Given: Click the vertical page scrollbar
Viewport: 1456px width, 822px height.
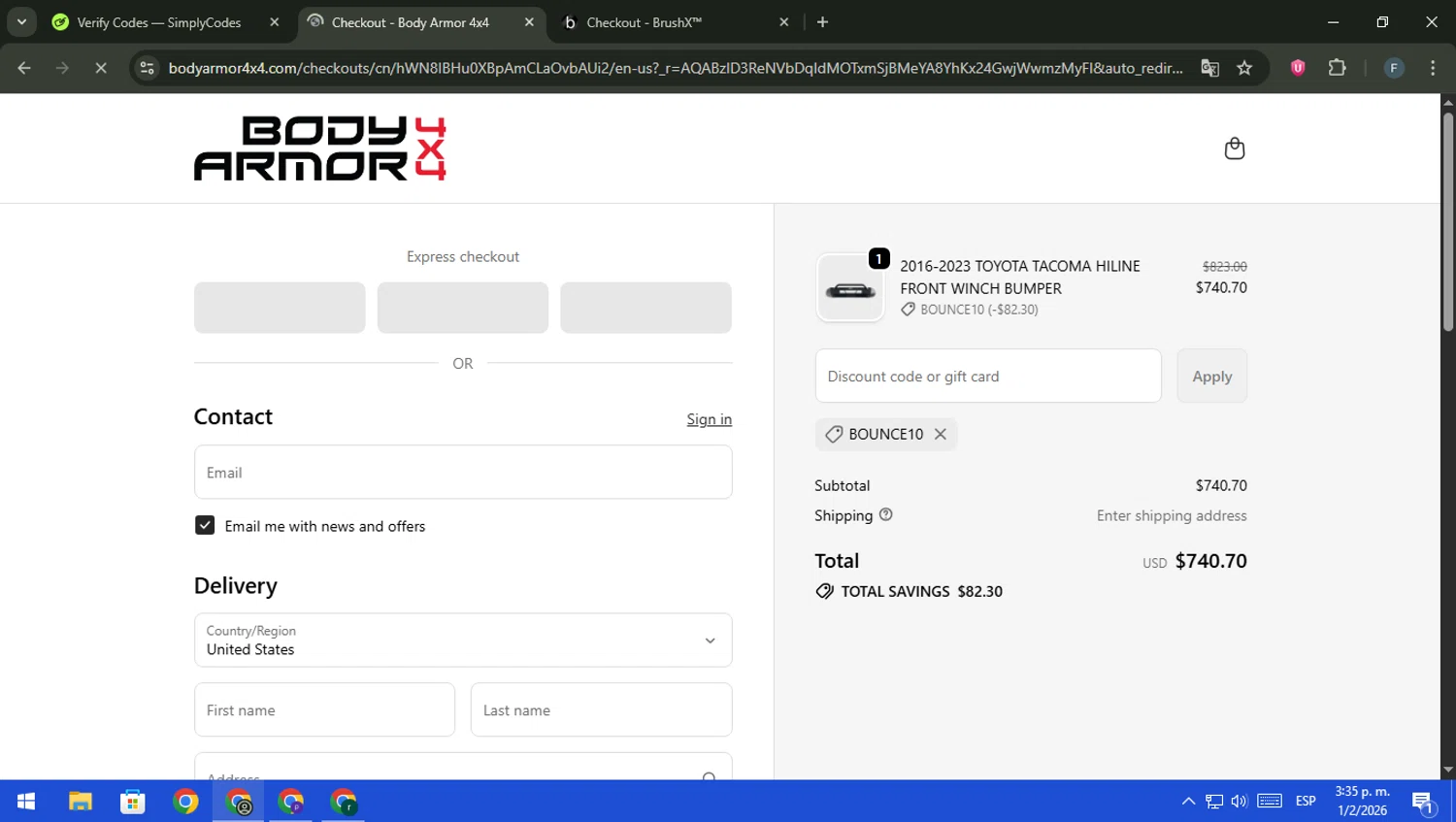Looking at the screenshot, I should coord(1448,221).
